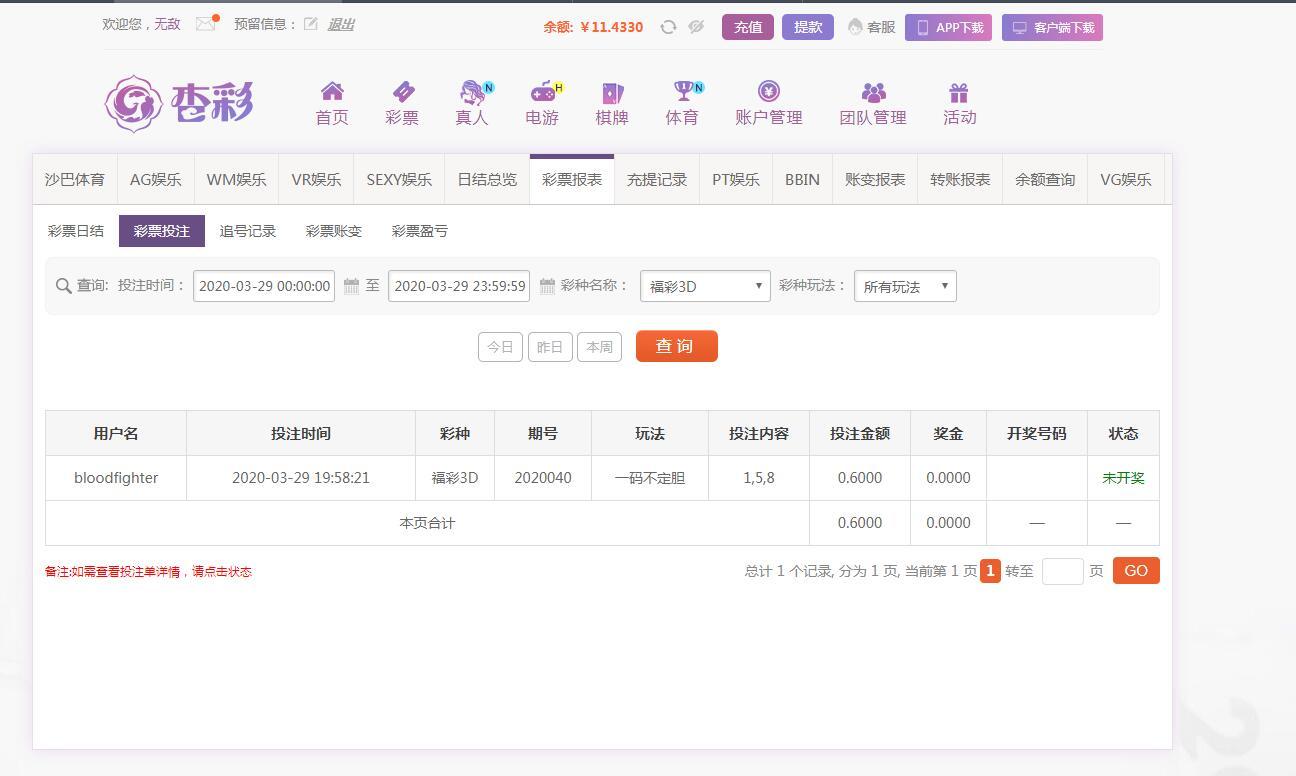Click period number 2020040
The width and height of the screenshot is (1296, 776).
point(543,478)
